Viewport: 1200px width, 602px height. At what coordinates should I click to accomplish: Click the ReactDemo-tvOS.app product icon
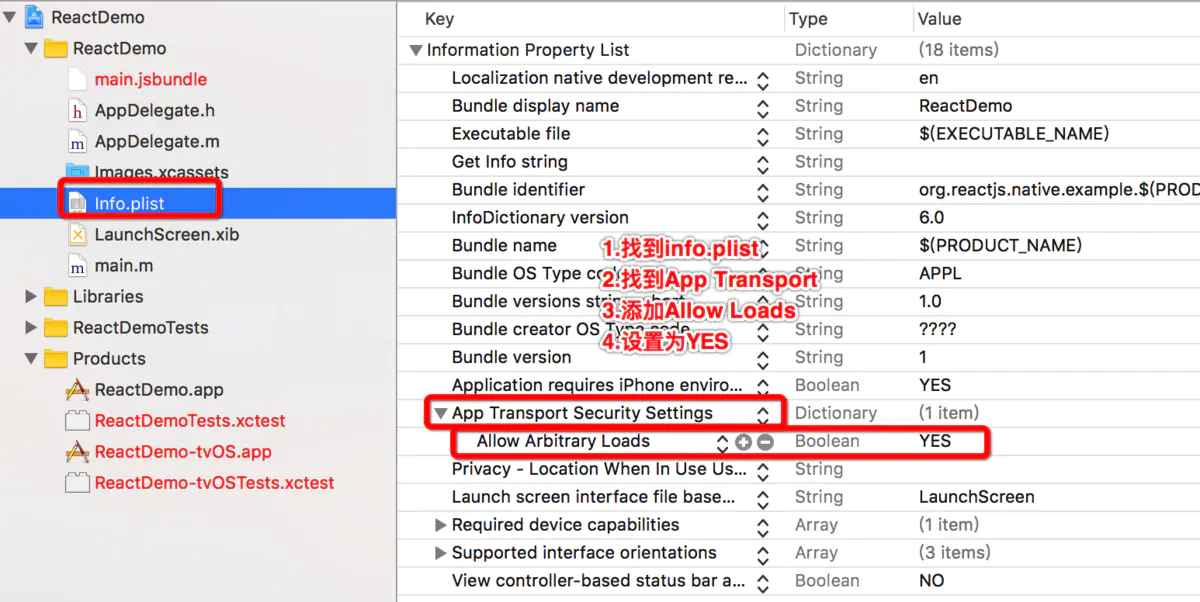pyautogui.click(x=77, y=451)
